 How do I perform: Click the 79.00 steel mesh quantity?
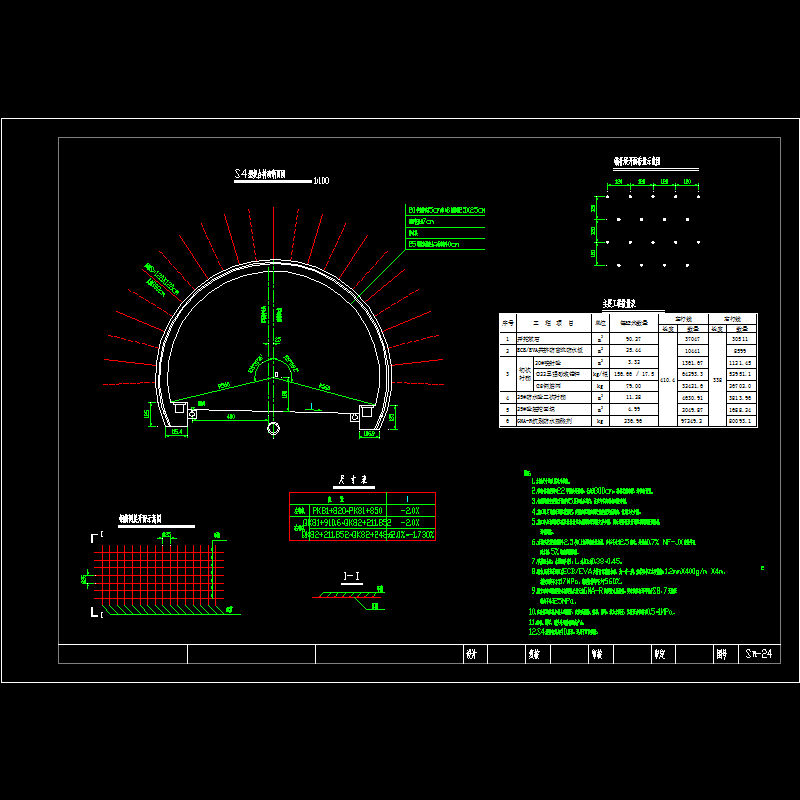[633, 386]
